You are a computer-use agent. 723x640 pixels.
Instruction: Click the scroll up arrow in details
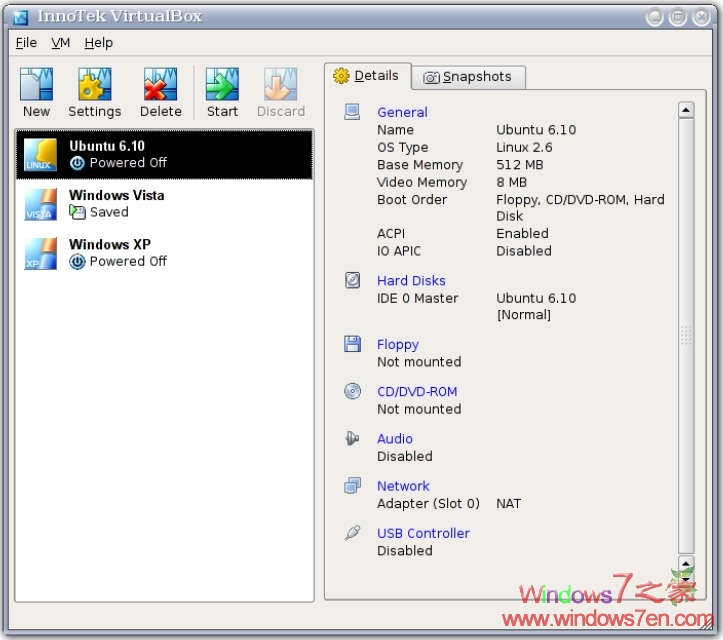coord(686,110)
